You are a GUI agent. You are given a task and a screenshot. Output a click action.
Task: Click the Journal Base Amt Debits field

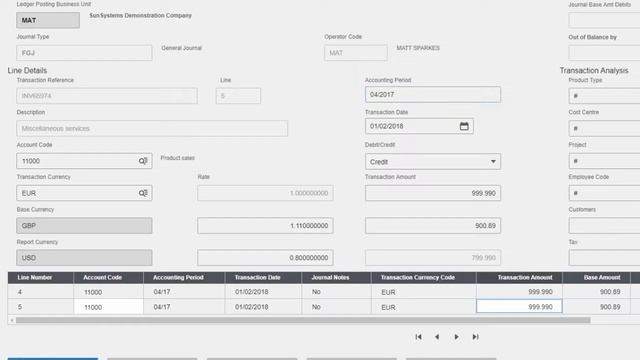pyautogui.click(x=604, y=20)
